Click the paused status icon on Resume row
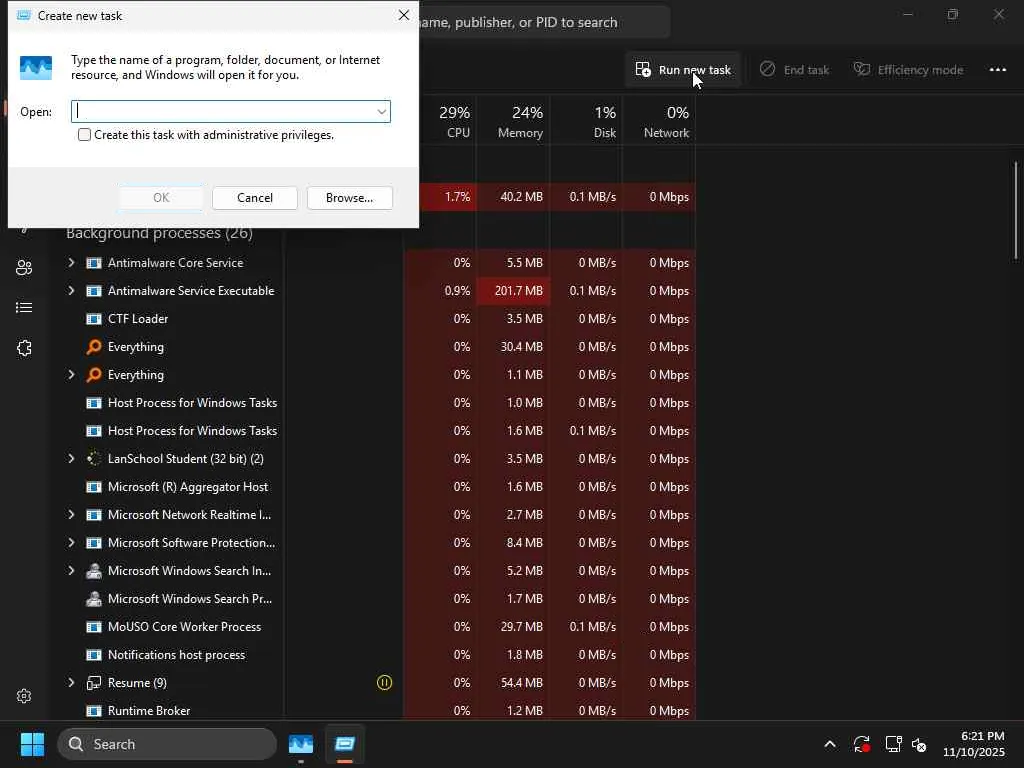Screen dimensions: 1024x768 (x=385, y=682)
